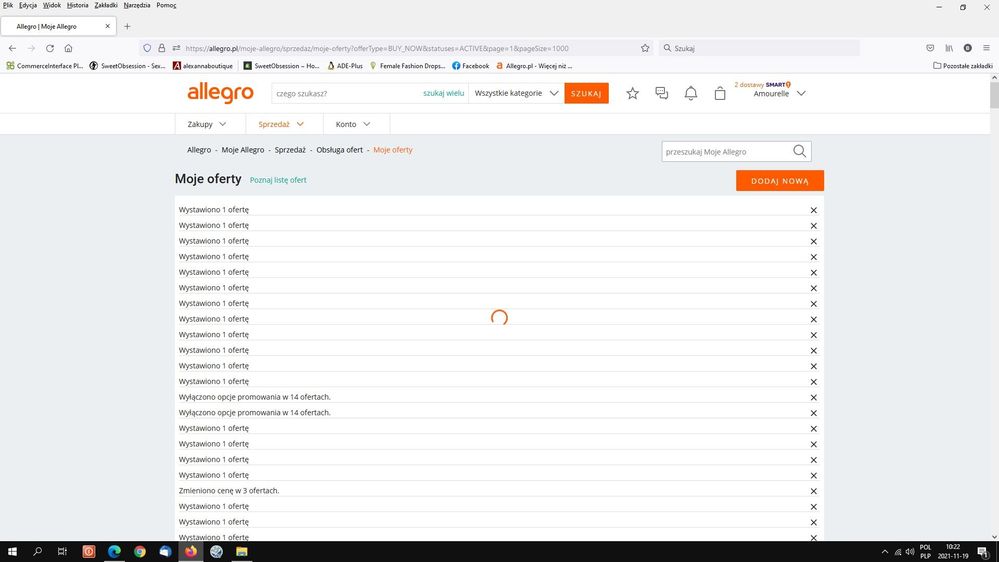Open the Allegro notifications bell icon
Viewport: 999px width, 562px height.
691,94
